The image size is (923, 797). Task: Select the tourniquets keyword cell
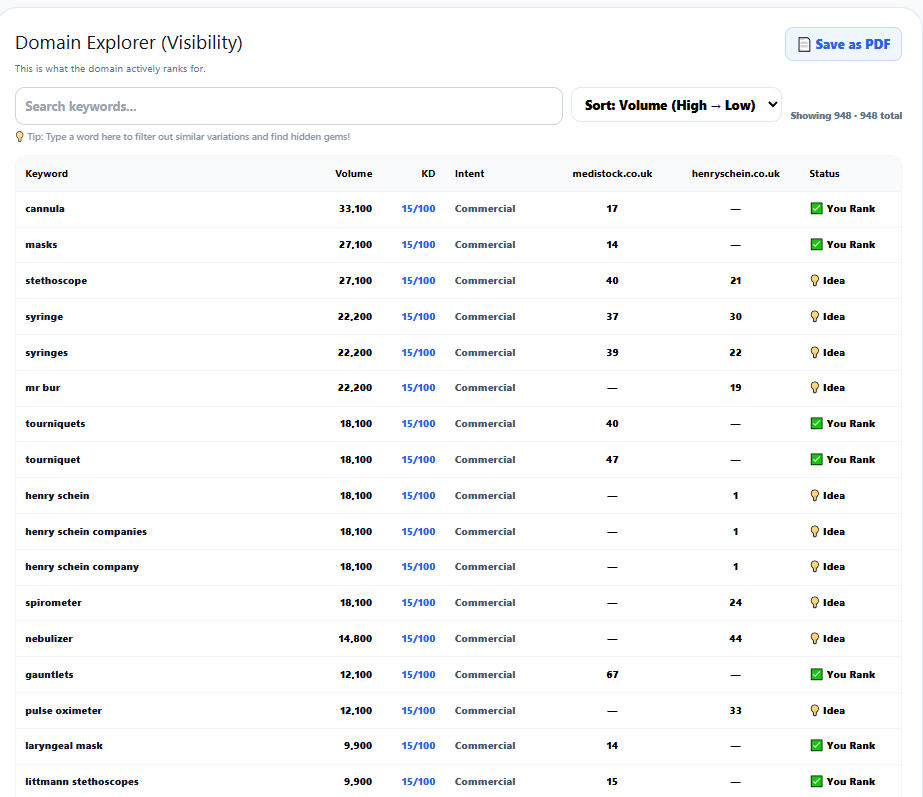tap(55, 424)
